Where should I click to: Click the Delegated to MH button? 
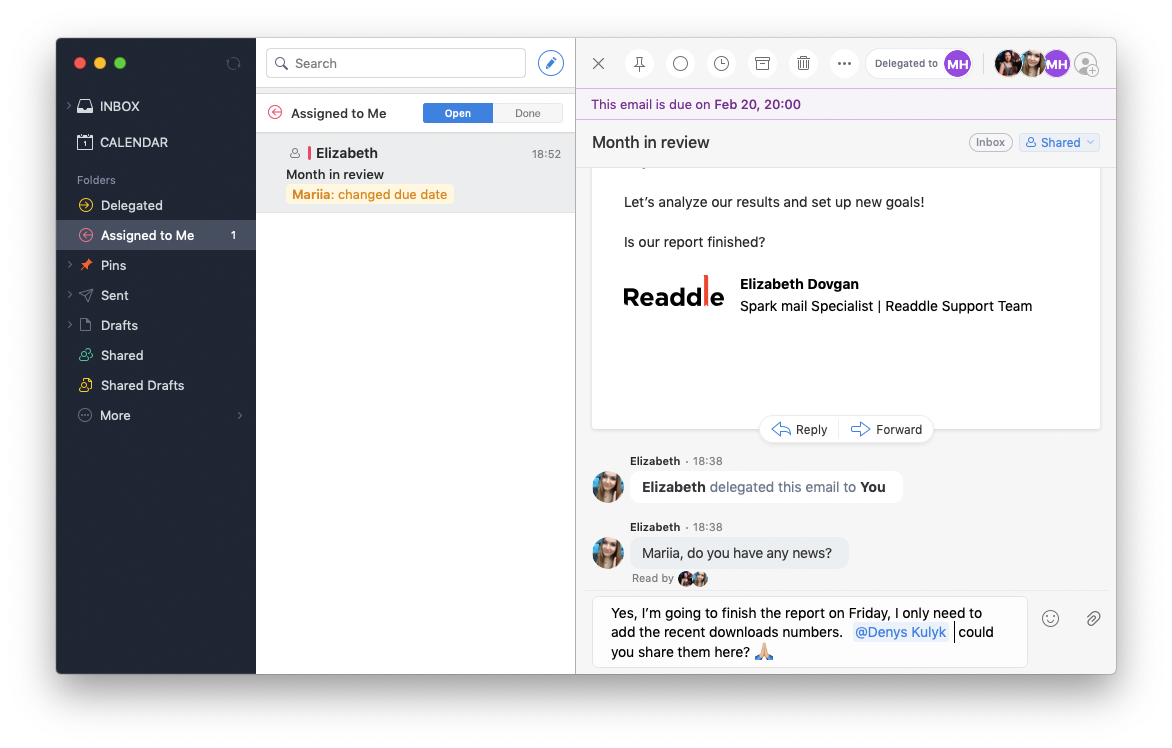click(920, 64)
